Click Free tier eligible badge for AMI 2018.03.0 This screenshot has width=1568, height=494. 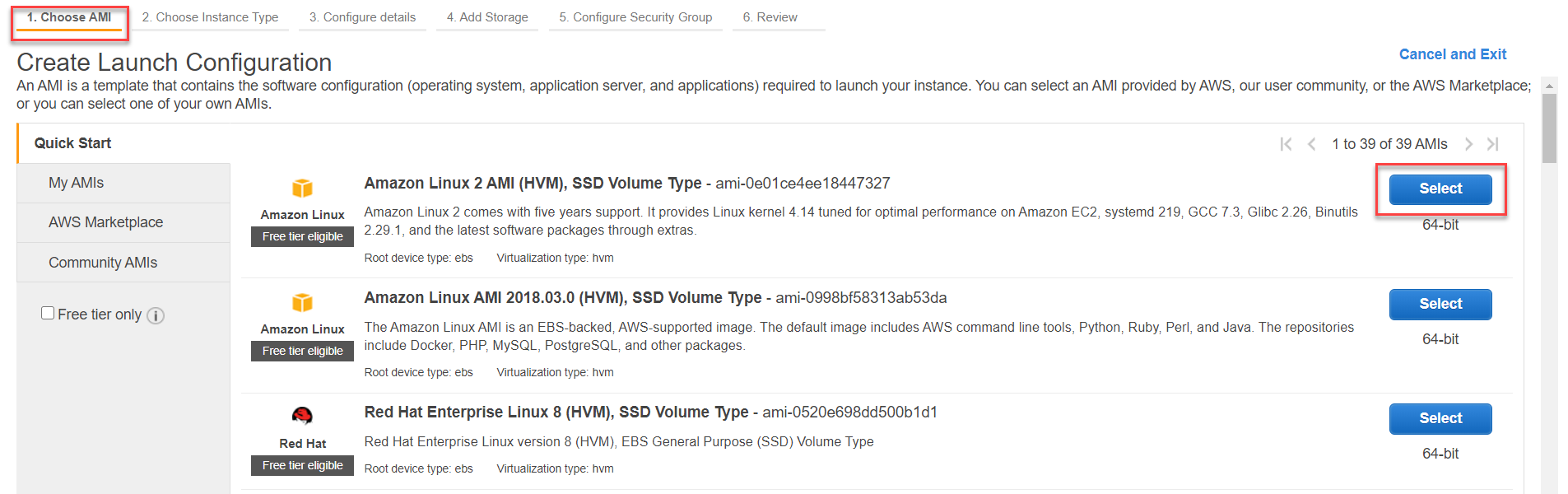coord(303,351)
